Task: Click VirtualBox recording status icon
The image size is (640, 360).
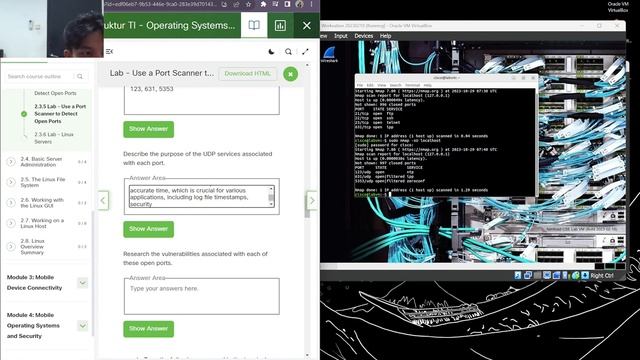Action: click(x=566, y=276)
